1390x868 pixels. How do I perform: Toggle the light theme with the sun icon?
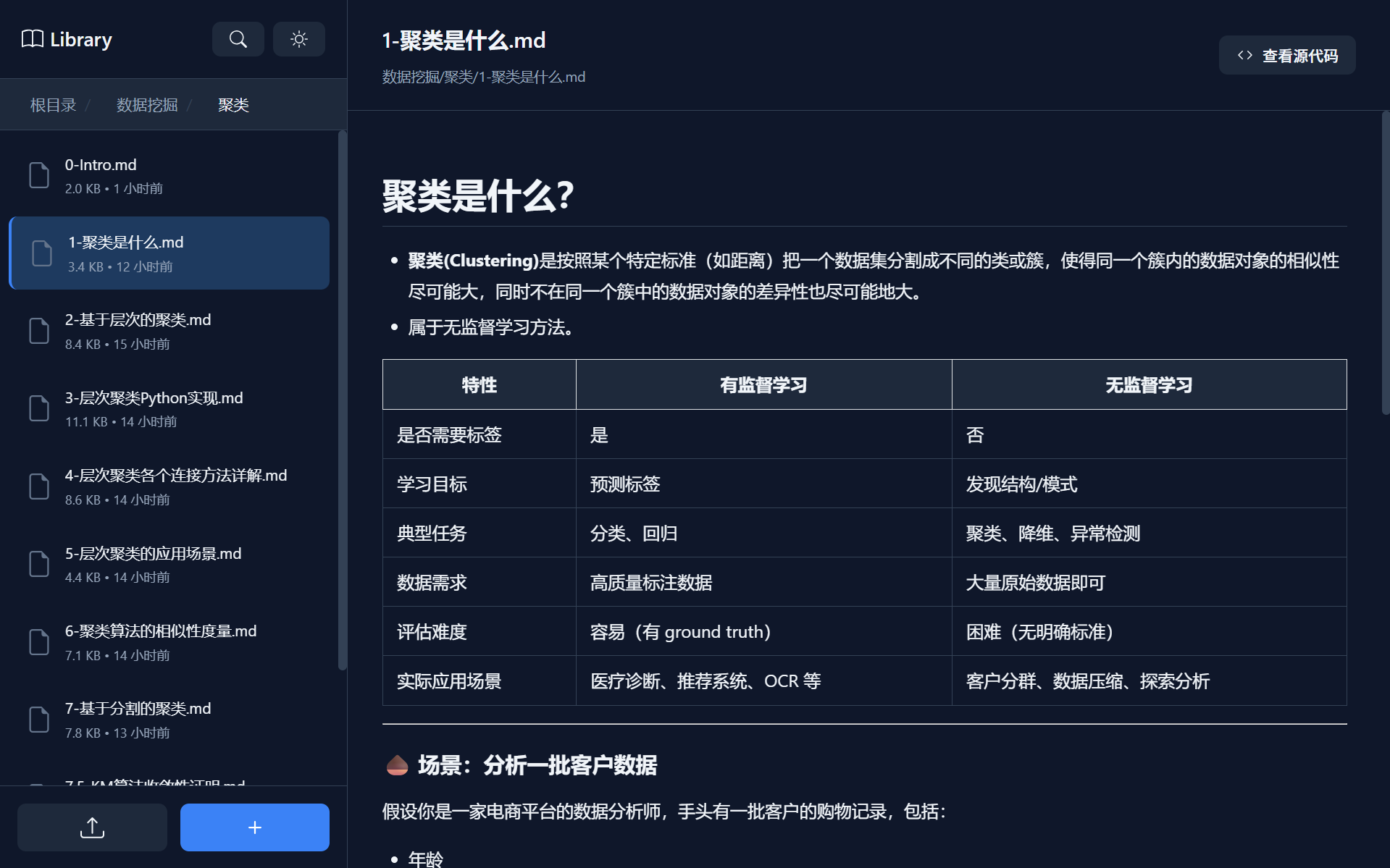tap(298, 39)
